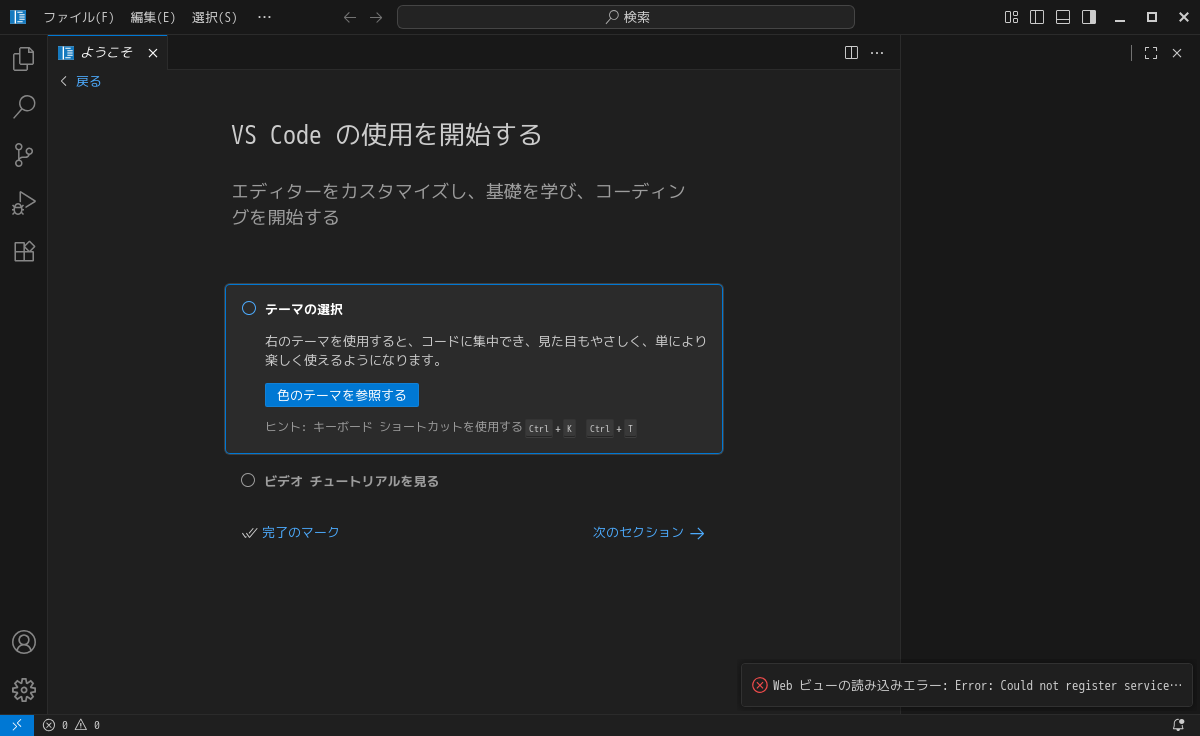Screen dimensions: 1200x736
Task: Click the notifications bell in status bar
Action: (x=1178, y=725)
